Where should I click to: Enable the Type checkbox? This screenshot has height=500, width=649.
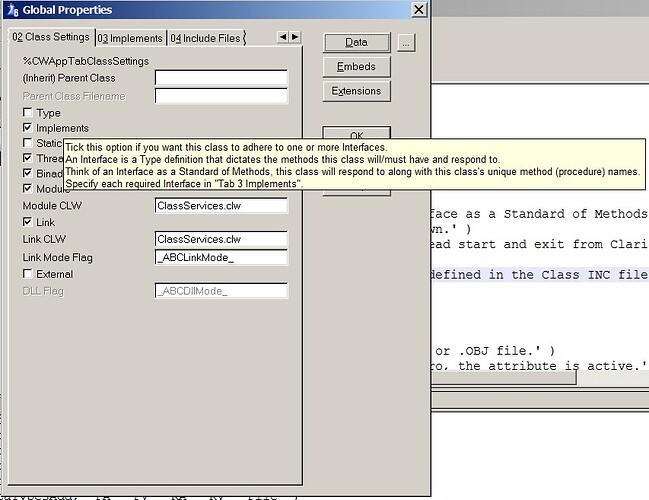[28, 113]
